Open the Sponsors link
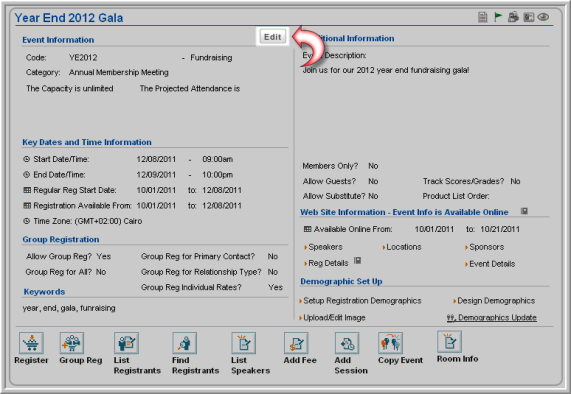This screenshot has height=394, width=571. point(487,247)
